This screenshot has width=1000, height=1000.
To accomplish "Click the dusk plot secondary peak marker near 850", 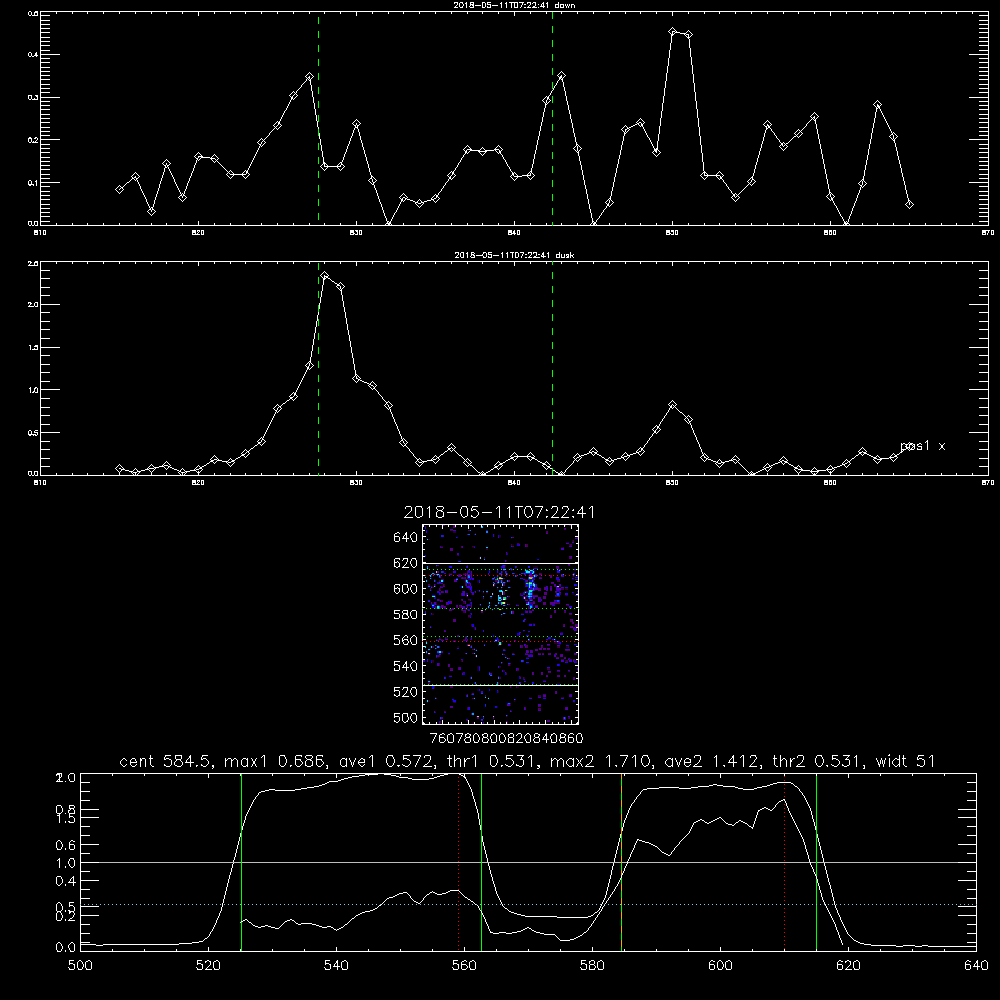I will pyautogui.click(x=673, y=405).
